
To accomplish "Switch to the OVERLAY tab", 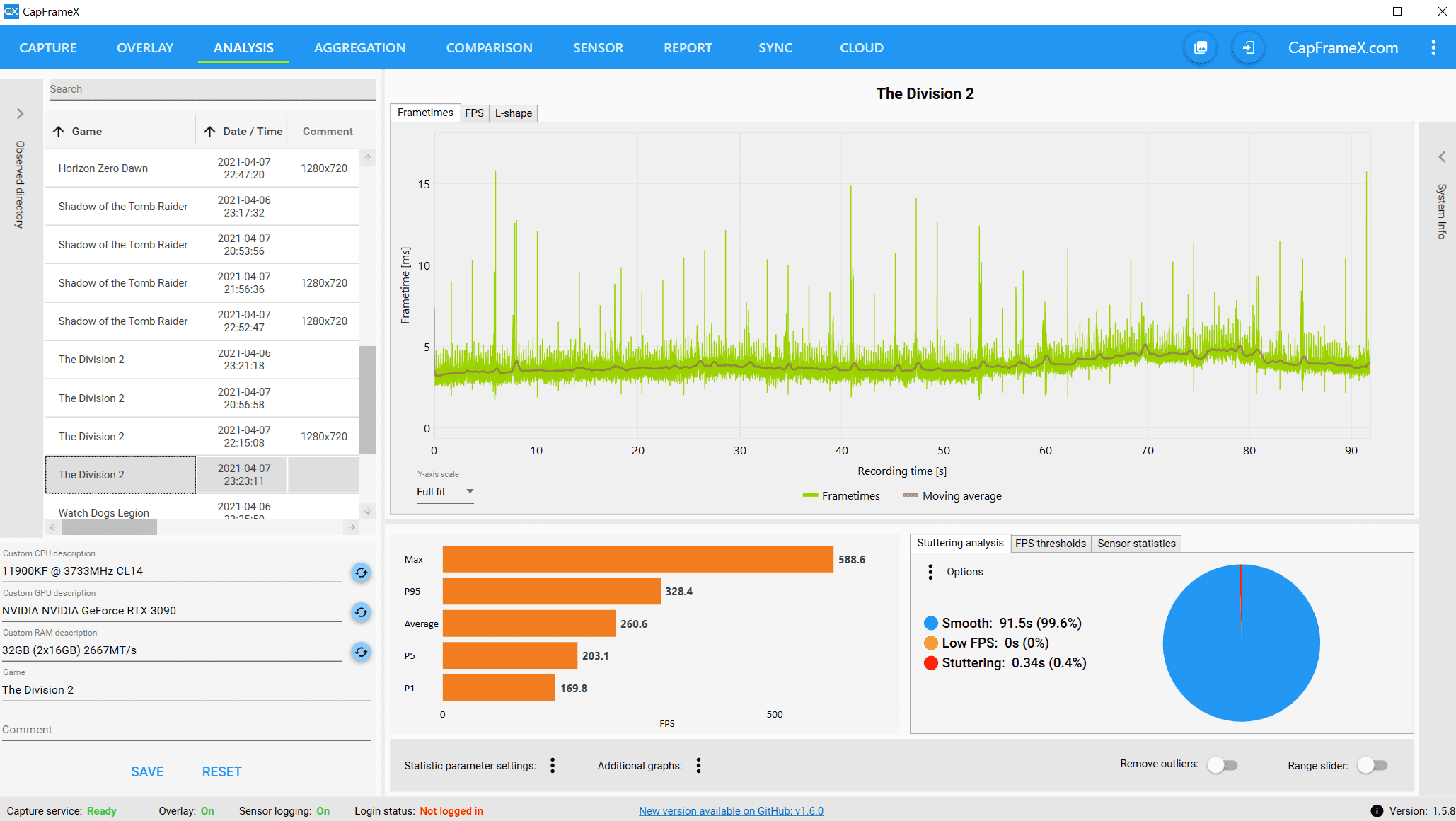I will pyautogui.click(x=145, y=48).
